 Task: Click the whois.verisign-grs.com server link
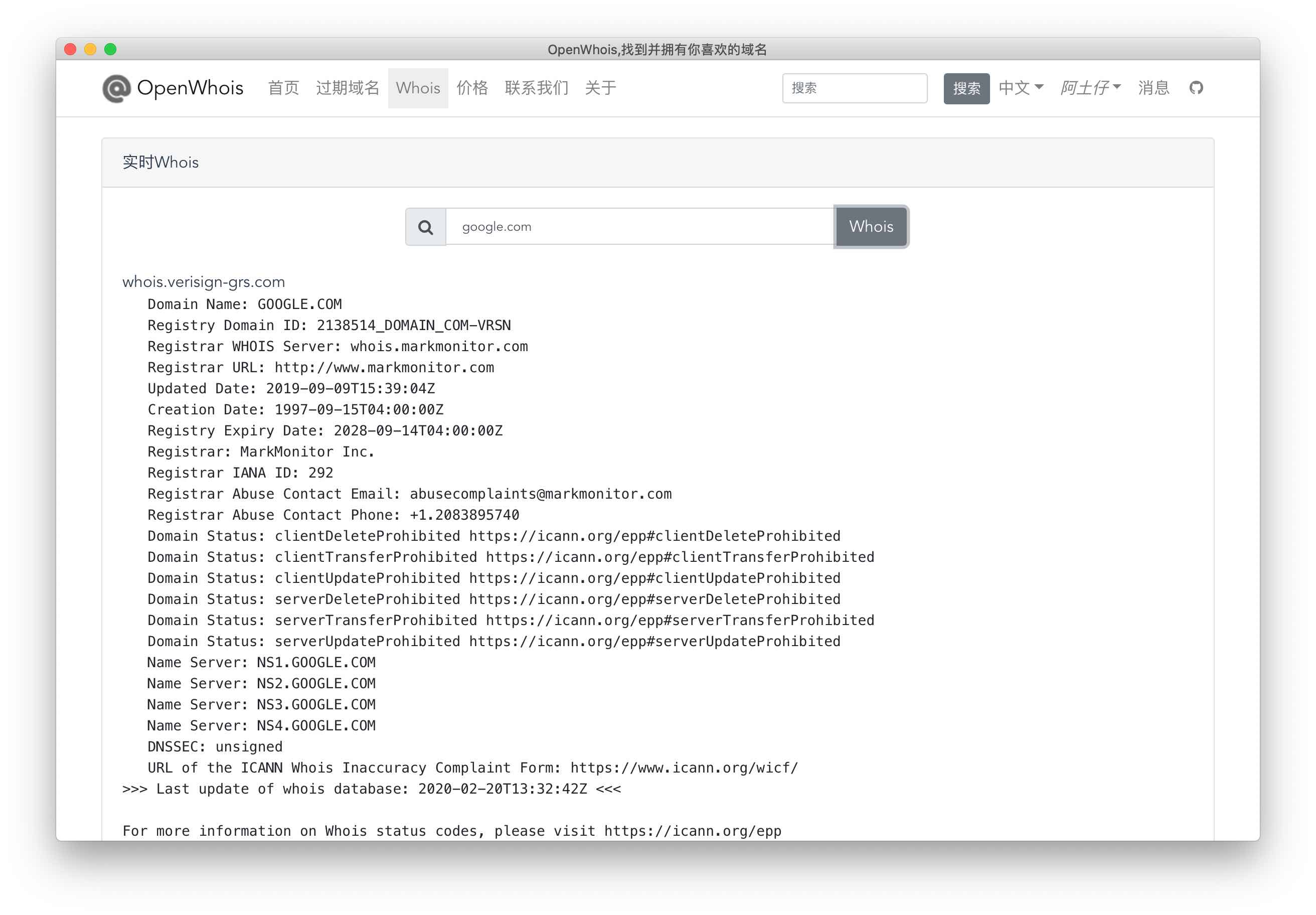click(204, 281)
